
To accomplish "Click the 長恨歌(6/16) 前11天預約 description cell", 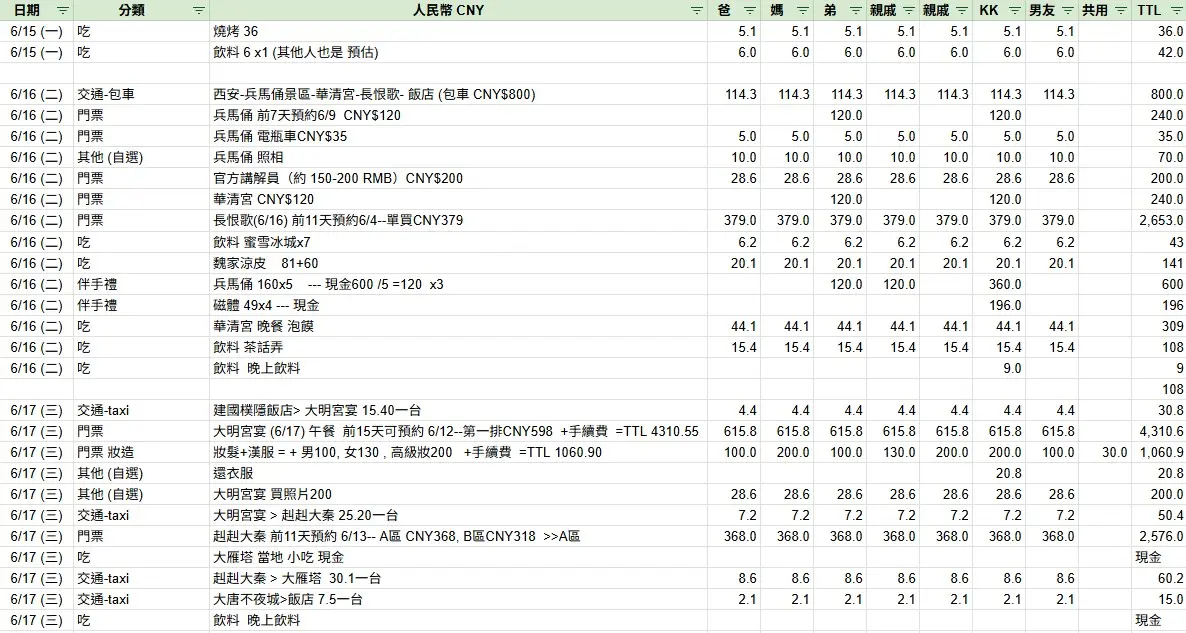I will [458, 221].
